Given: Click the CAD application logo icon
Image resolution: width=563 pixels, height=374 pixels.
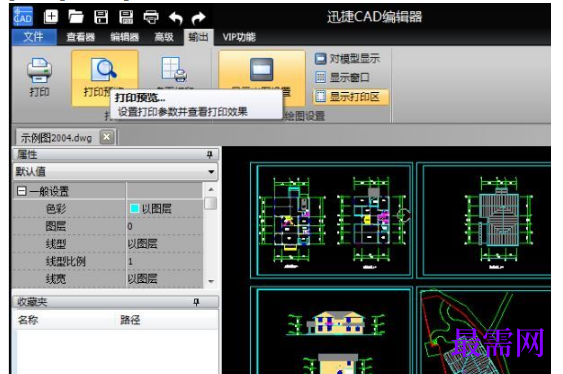Looking at the screenshot, I should [23, 16].
